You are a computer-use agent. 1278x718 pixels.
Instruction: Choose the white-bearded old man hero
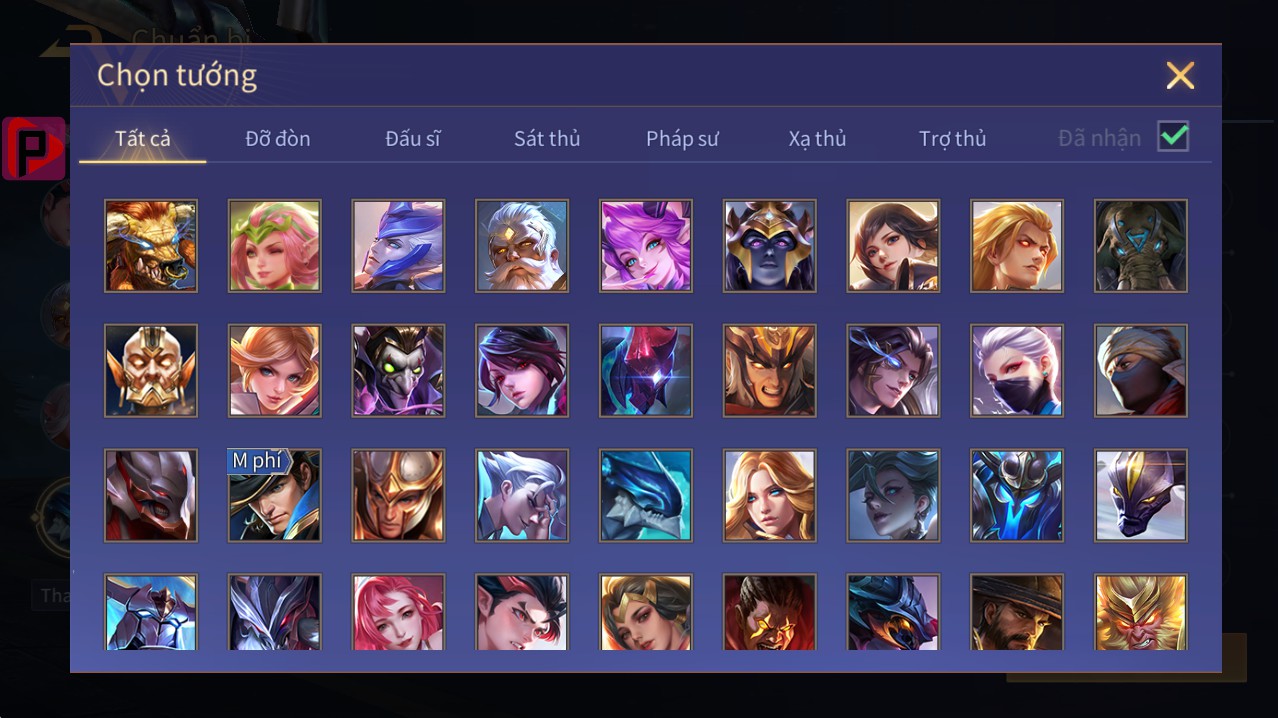pyautogui.click(x=522, y=246)
